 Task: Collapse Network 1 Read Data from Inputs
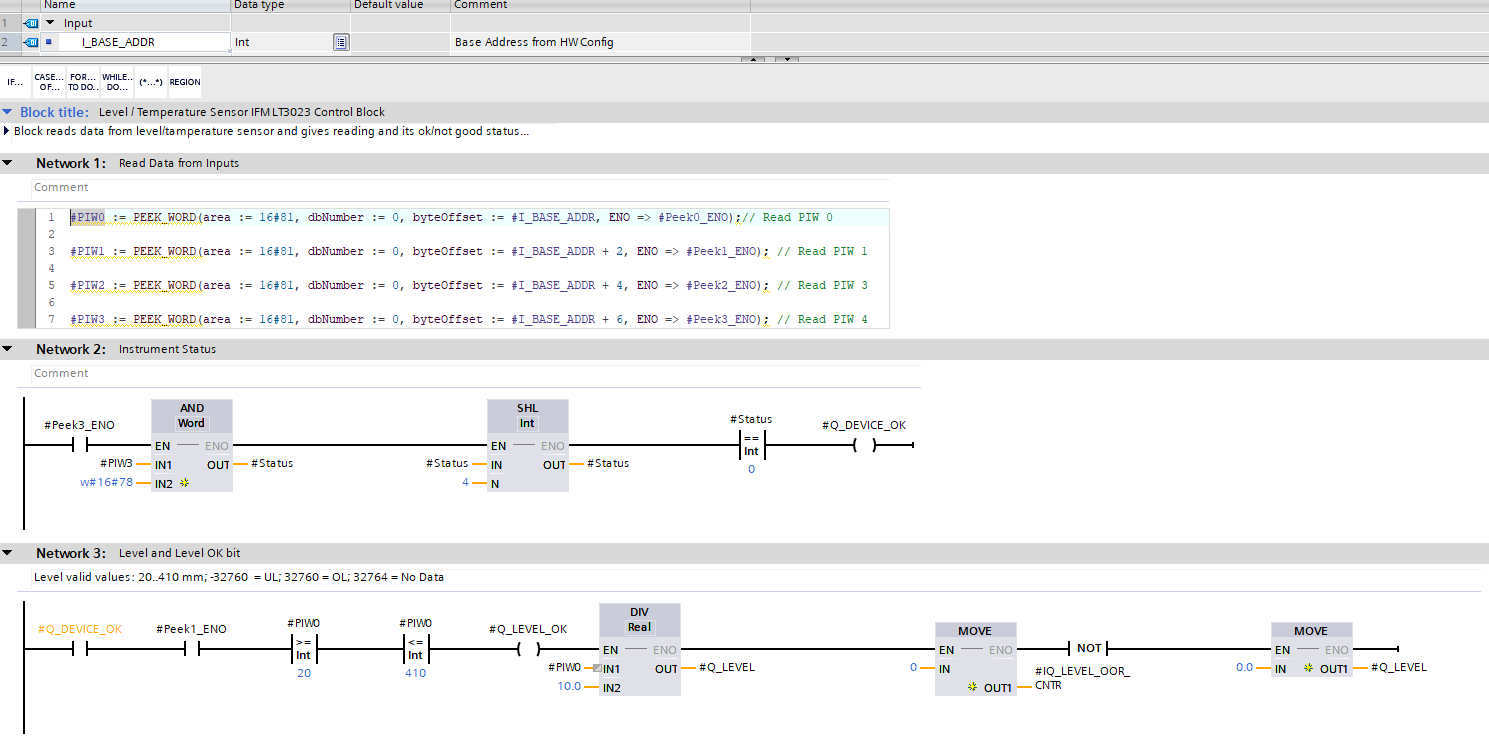click(8, 163)
